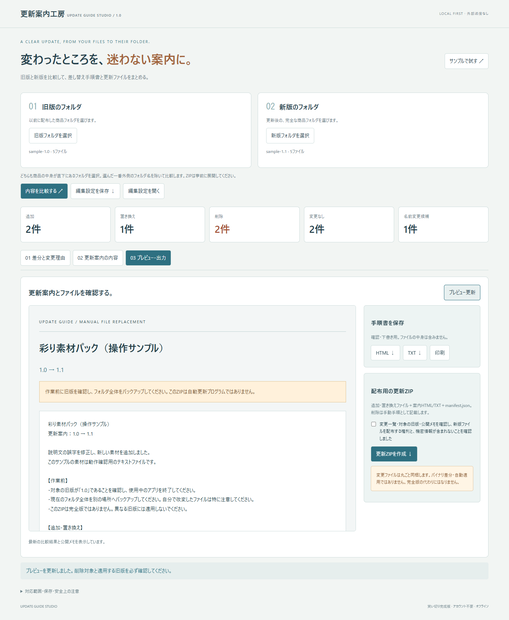Save edit settings with 編集設定を保存

pyautogui.click(x=95, y=191)
